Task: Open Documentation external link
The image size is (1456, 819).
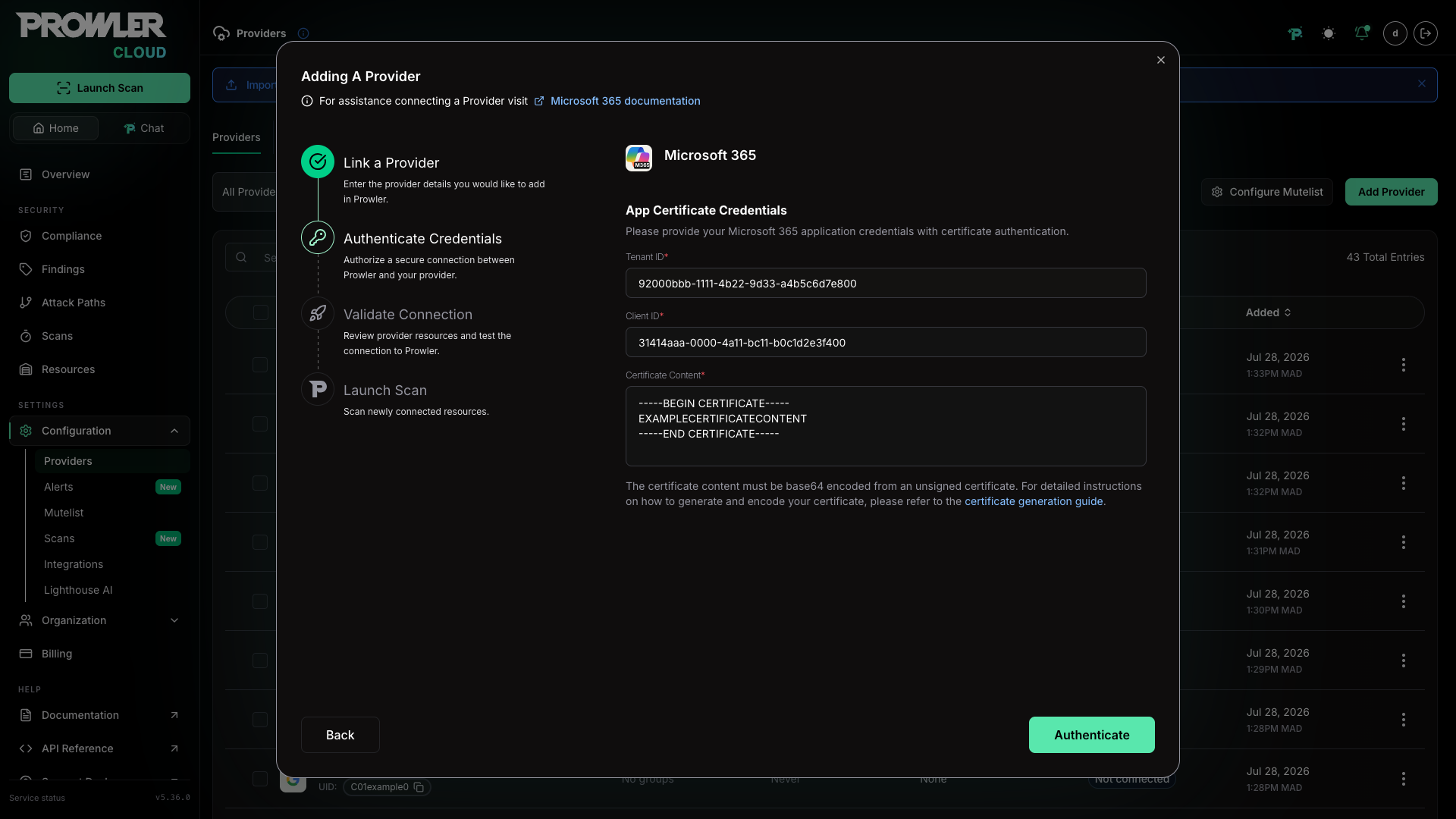Action: point(99,715)
